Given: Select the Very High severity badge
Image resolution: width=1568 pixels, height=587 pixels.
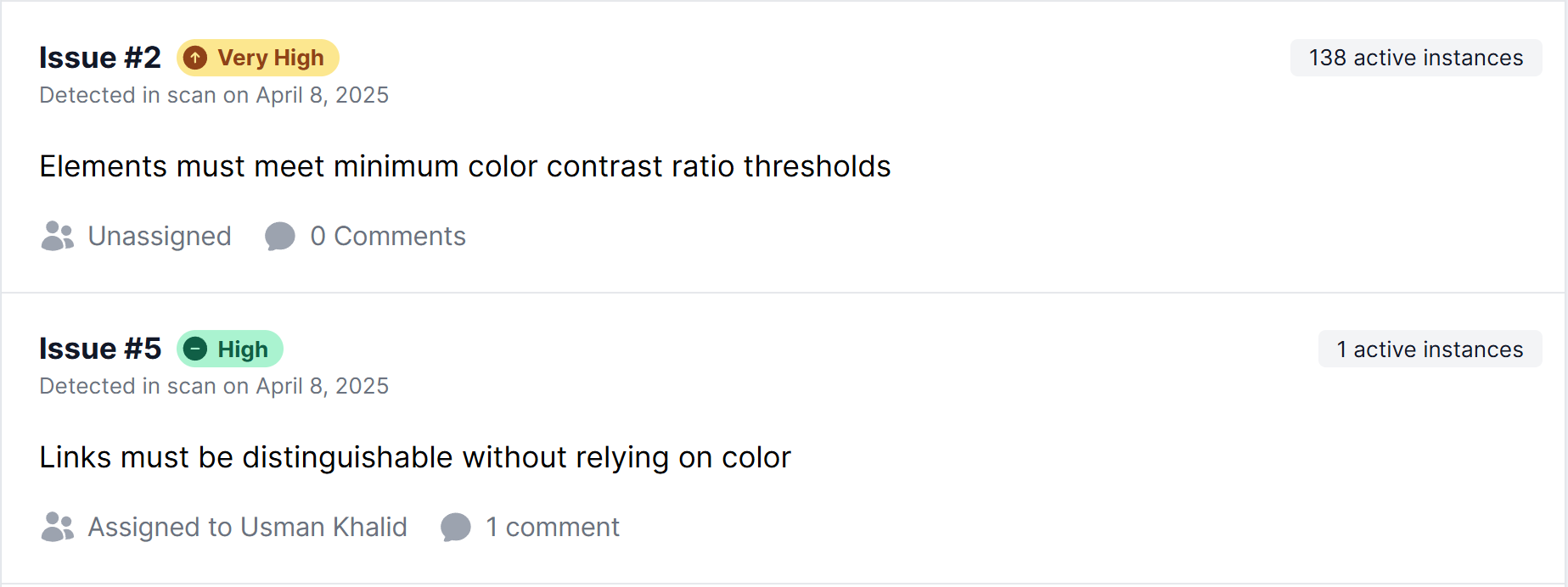Looking at the screenshot, I should [258, 58].
